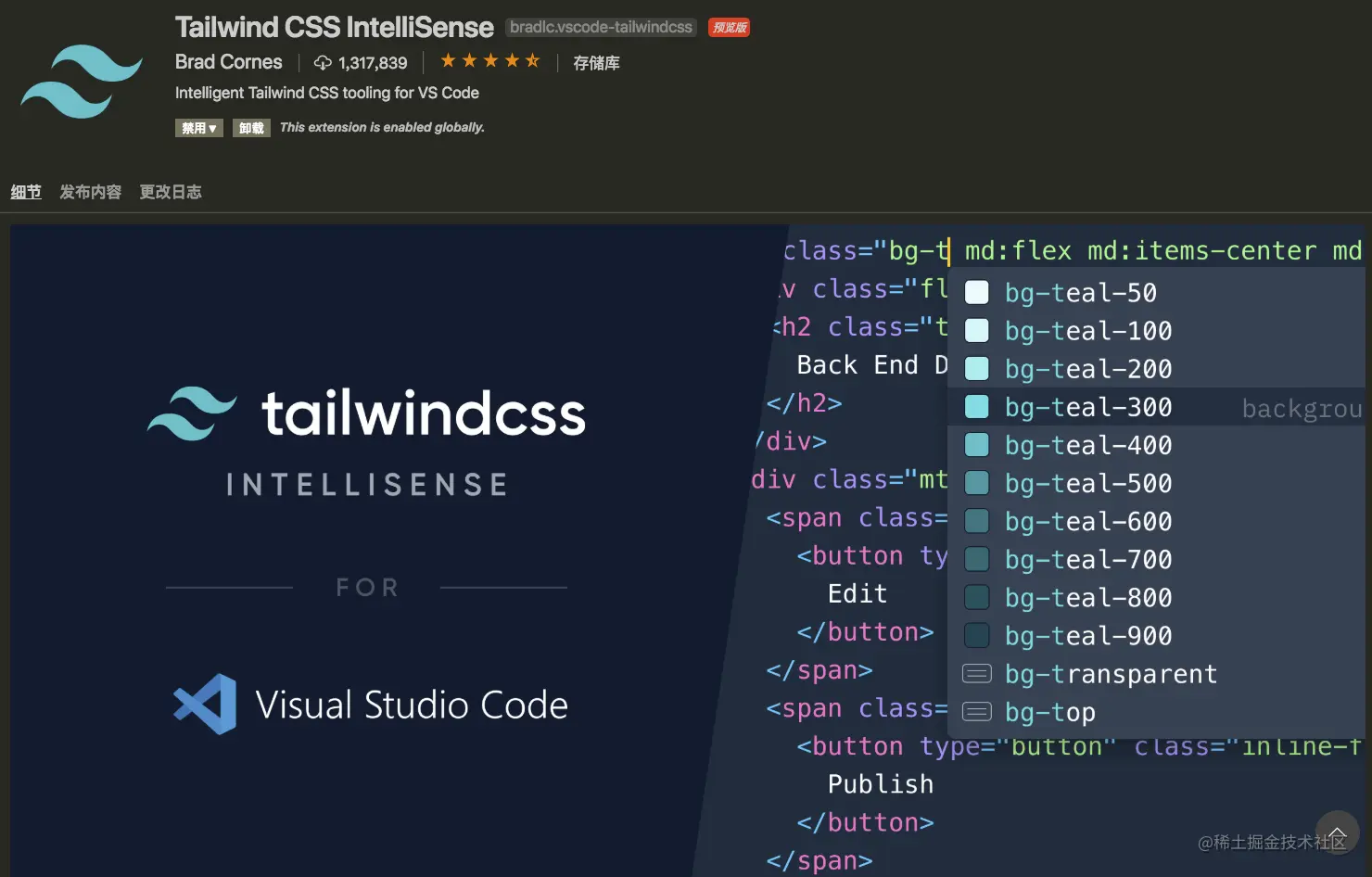Click the bradlc.vscode-tailwindcss identifier
The image size is (1372, 877).
tap(601, 28)
